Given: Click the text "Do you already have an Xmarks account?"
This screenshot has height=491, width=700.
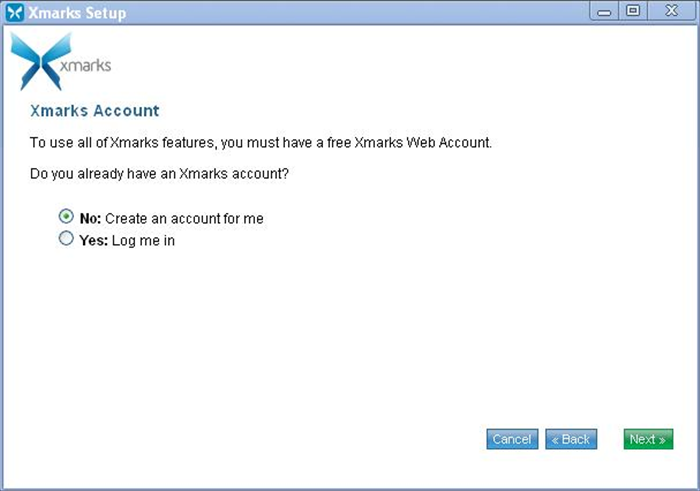Looking at the screenshot, I should pyautogui.click(x=159, y=173).
